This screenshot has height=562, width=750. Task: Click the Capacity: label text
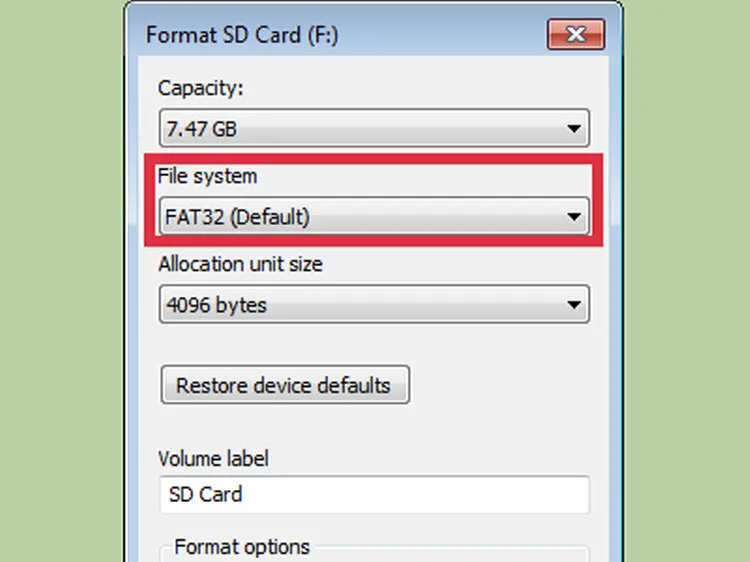click(x=200, y=88)
